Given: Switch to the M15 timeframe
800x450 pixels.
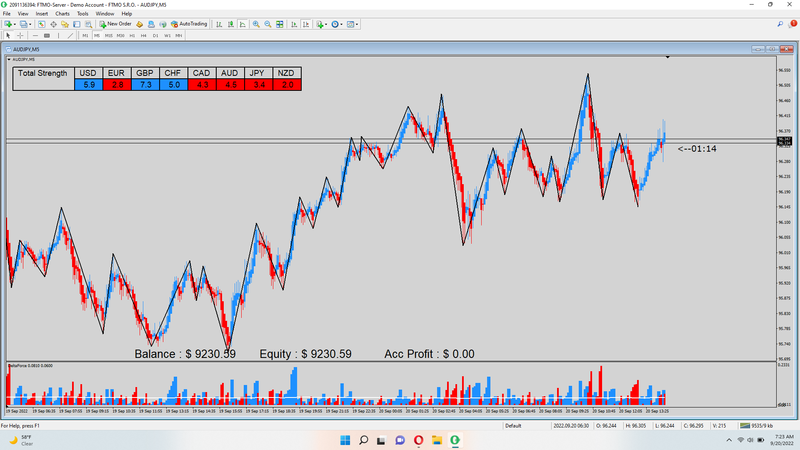Looking at the screenshot, I should (109, 36).
